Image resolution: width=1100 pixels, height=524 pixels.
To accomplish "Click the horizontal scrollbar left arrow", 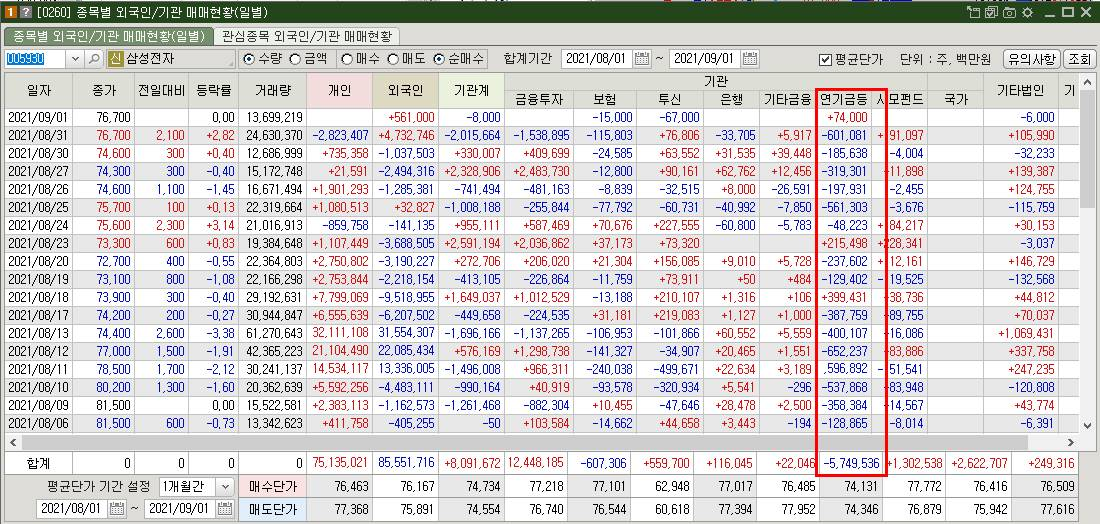I will pyautogui.click(x=11, y=442).
